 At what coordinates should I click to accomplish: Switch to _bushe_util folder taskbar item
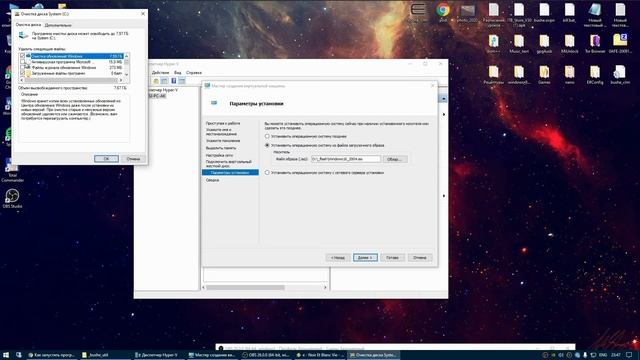coord(105,355)
